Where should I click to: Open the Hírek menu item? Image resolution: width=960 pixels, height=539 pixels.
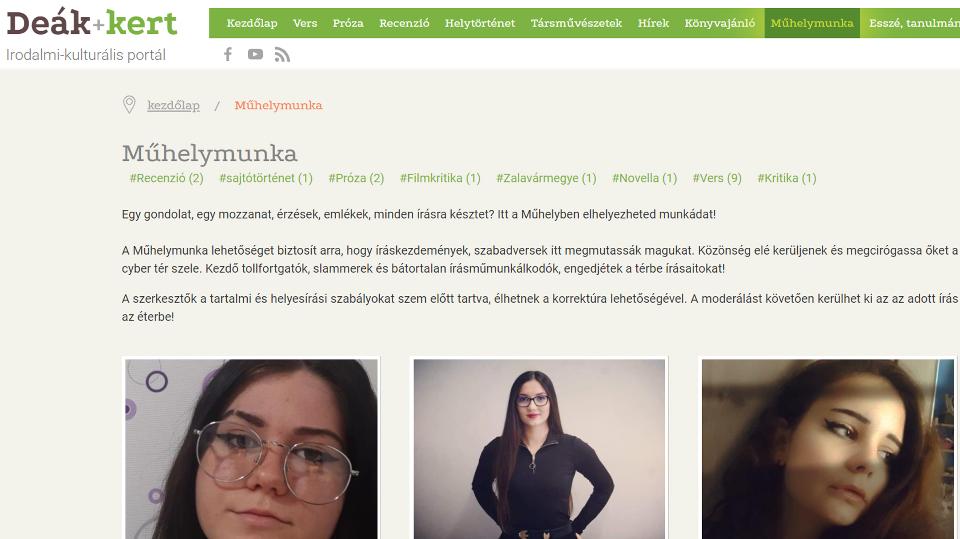coord(653,23)
